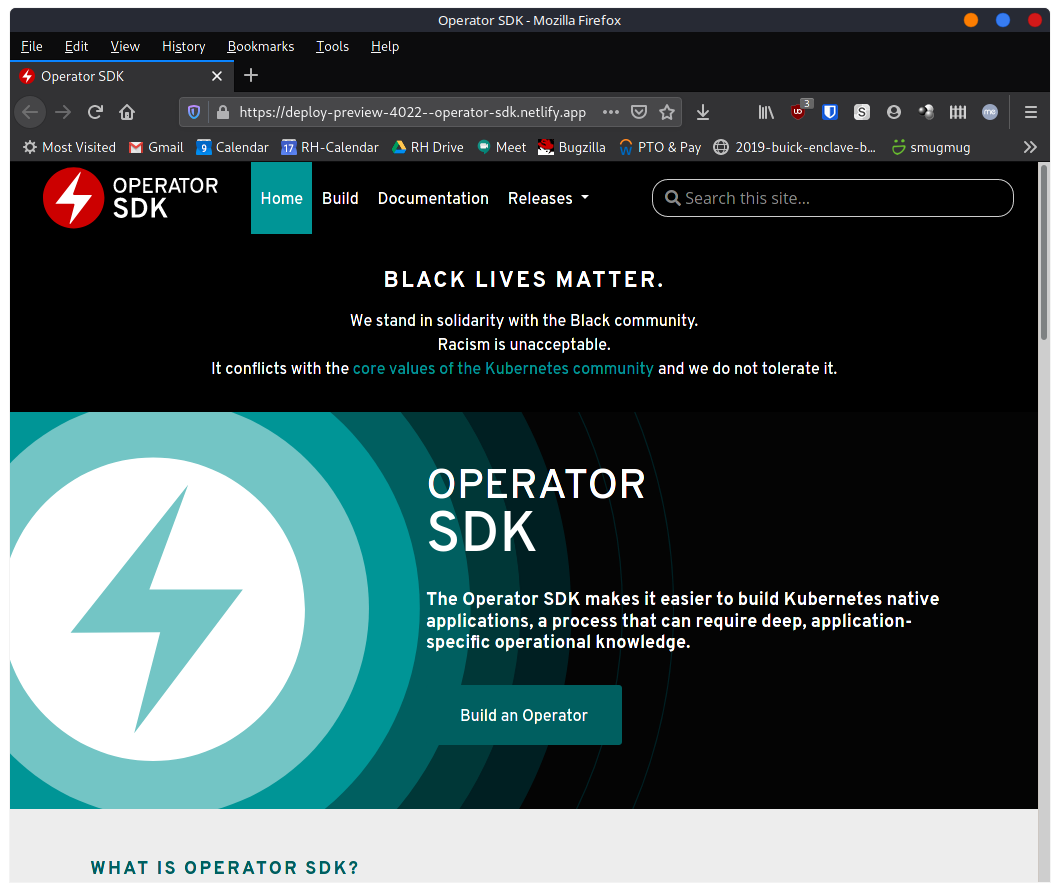Open the Firefox account avatar
This screenshot has height=892, width=1060.
pyautogui.click(x=990, y=112)
